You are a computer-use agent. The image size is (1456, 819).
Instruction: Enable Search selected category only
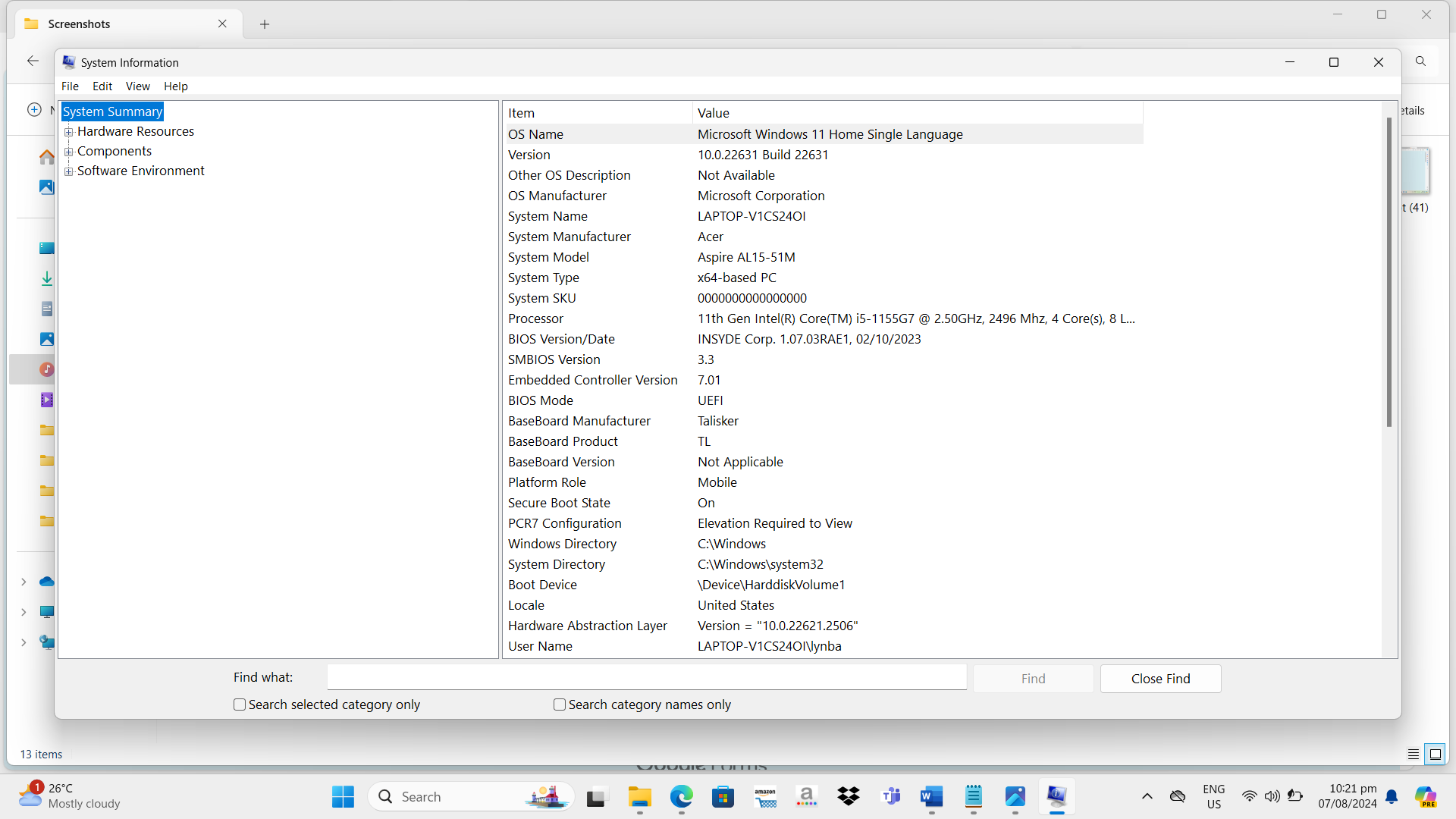(240, 704)
